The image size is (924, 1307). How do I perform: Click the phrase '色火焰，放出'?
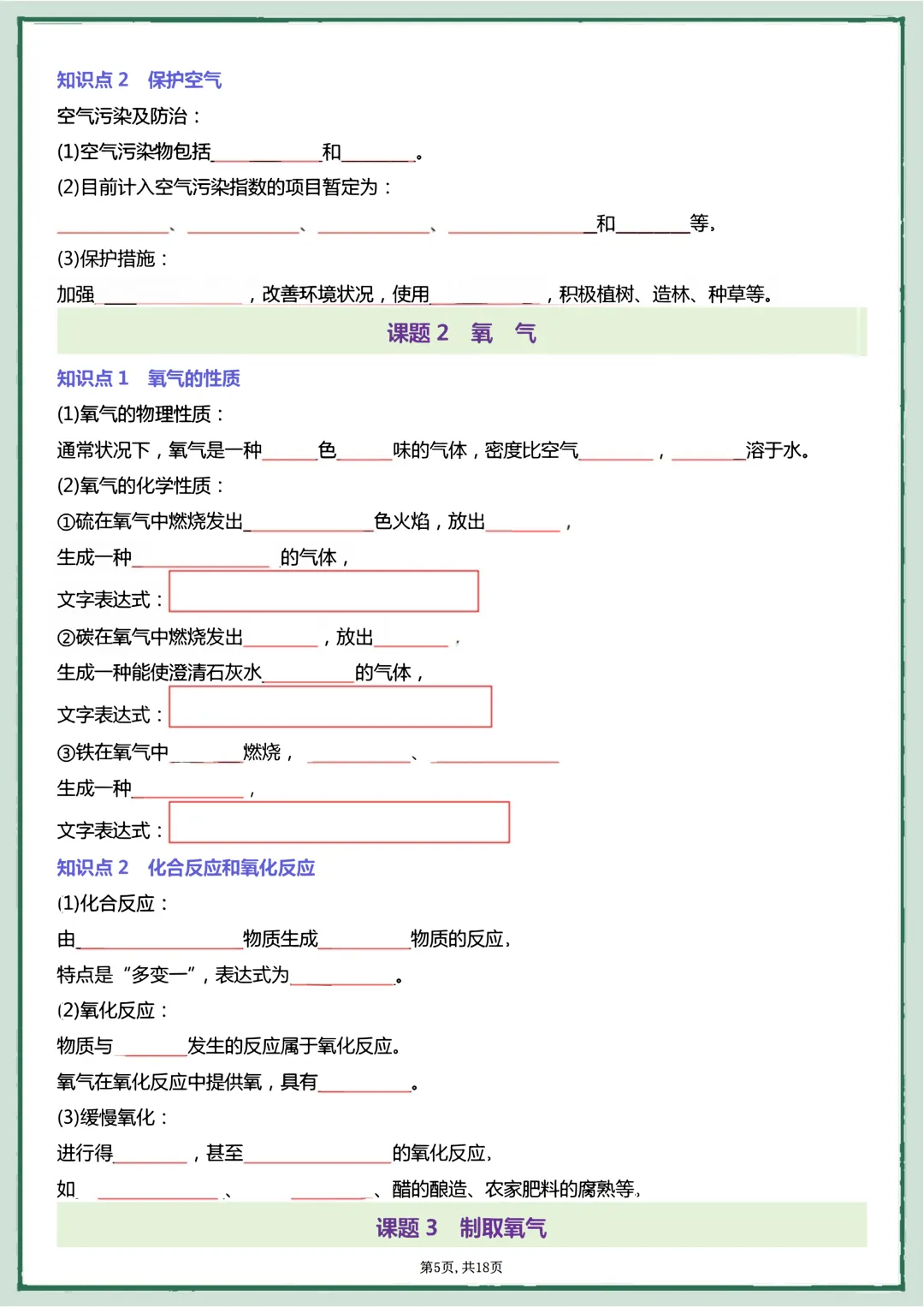coord(429,521)
